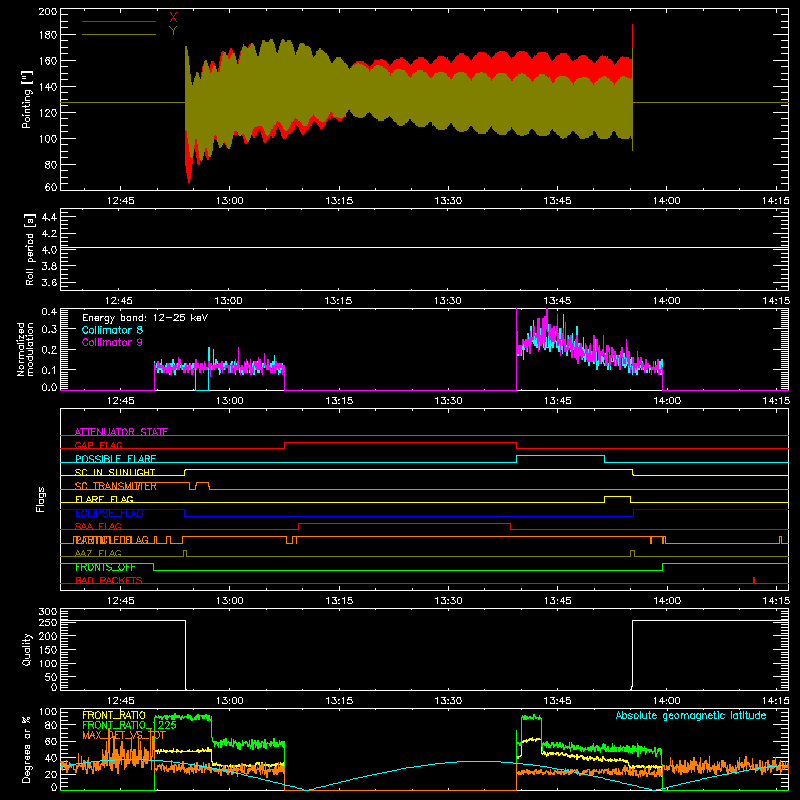Click the ECLIPSE_FLAG label
Viewport: 800px width, 800px height.
pyautogui.click(x=109, y=513)
